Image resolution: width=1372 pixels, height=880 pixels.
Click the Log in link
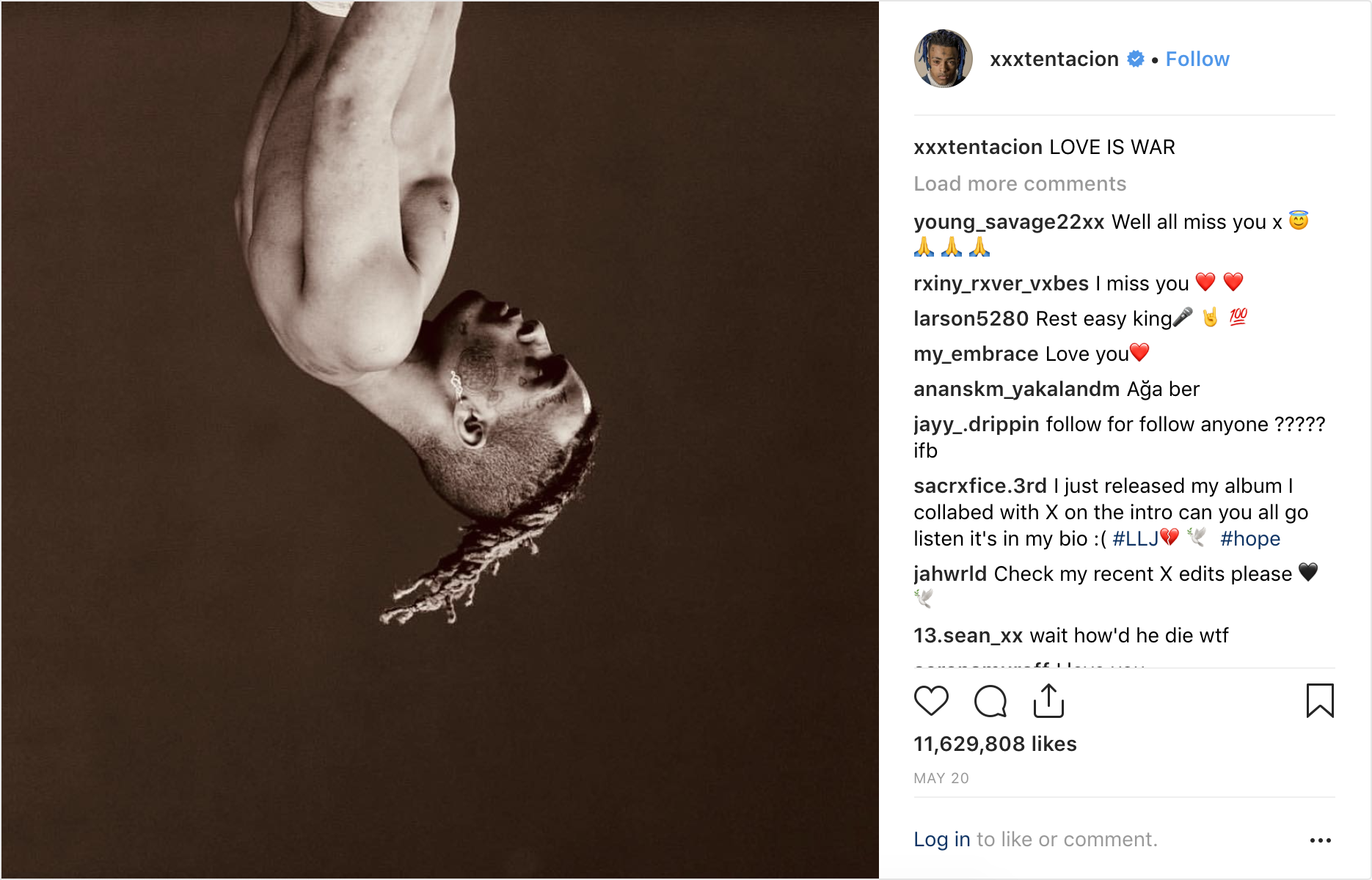(x=941, y=840)
